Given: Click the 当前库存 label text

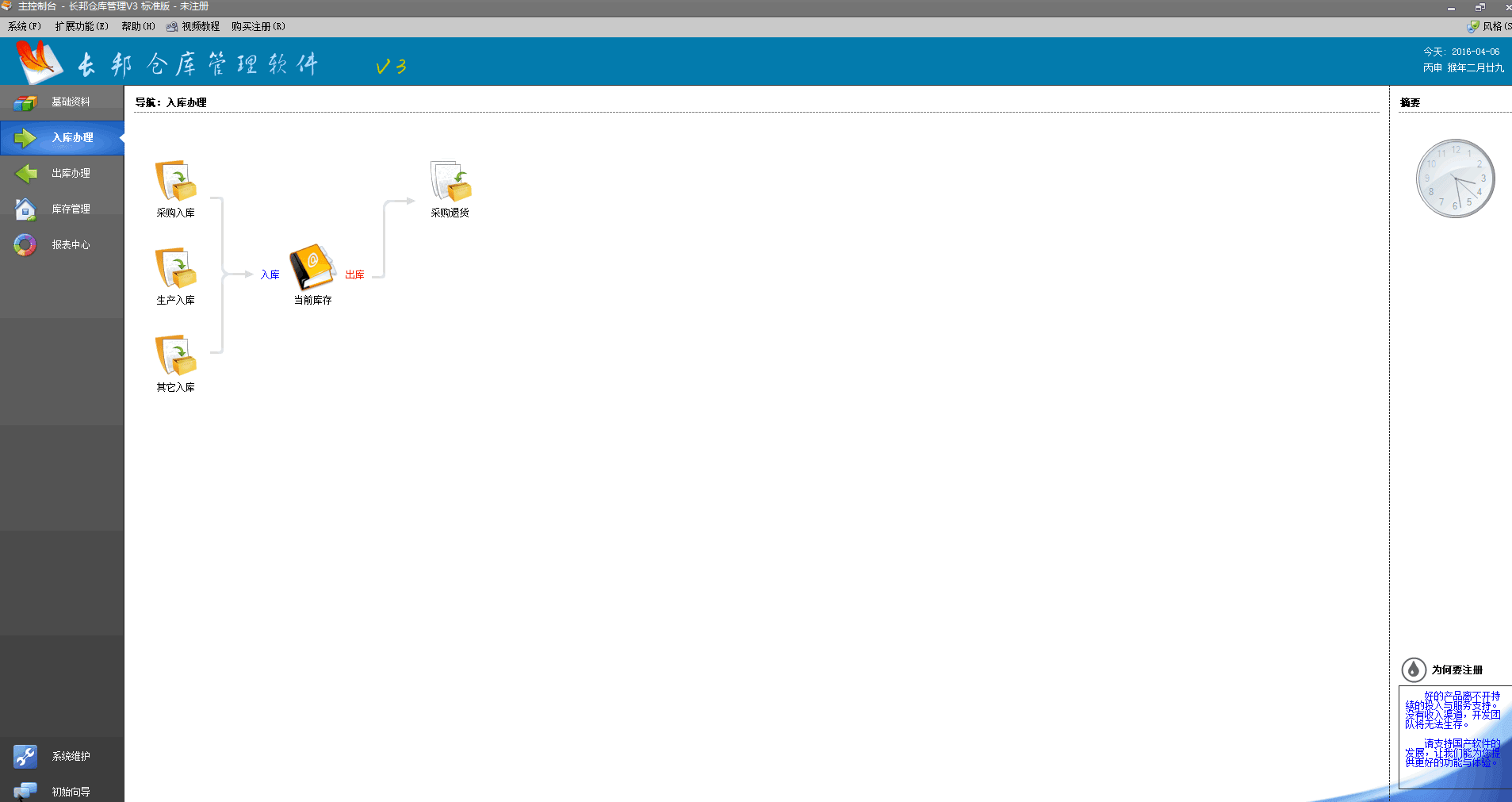Looking at the screenshot, I should coord(312,300).
